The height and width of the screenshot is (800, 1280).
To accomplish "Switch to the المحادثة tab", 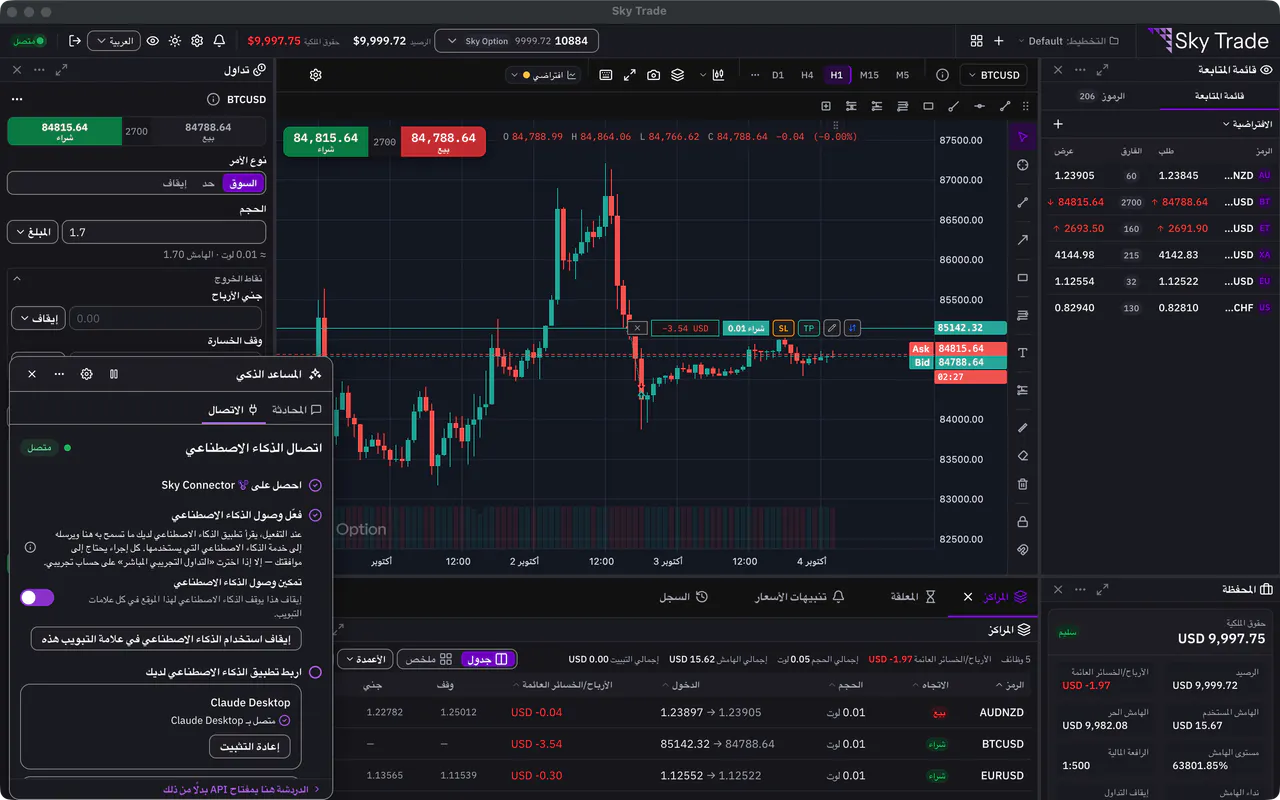I will point(297,410).
